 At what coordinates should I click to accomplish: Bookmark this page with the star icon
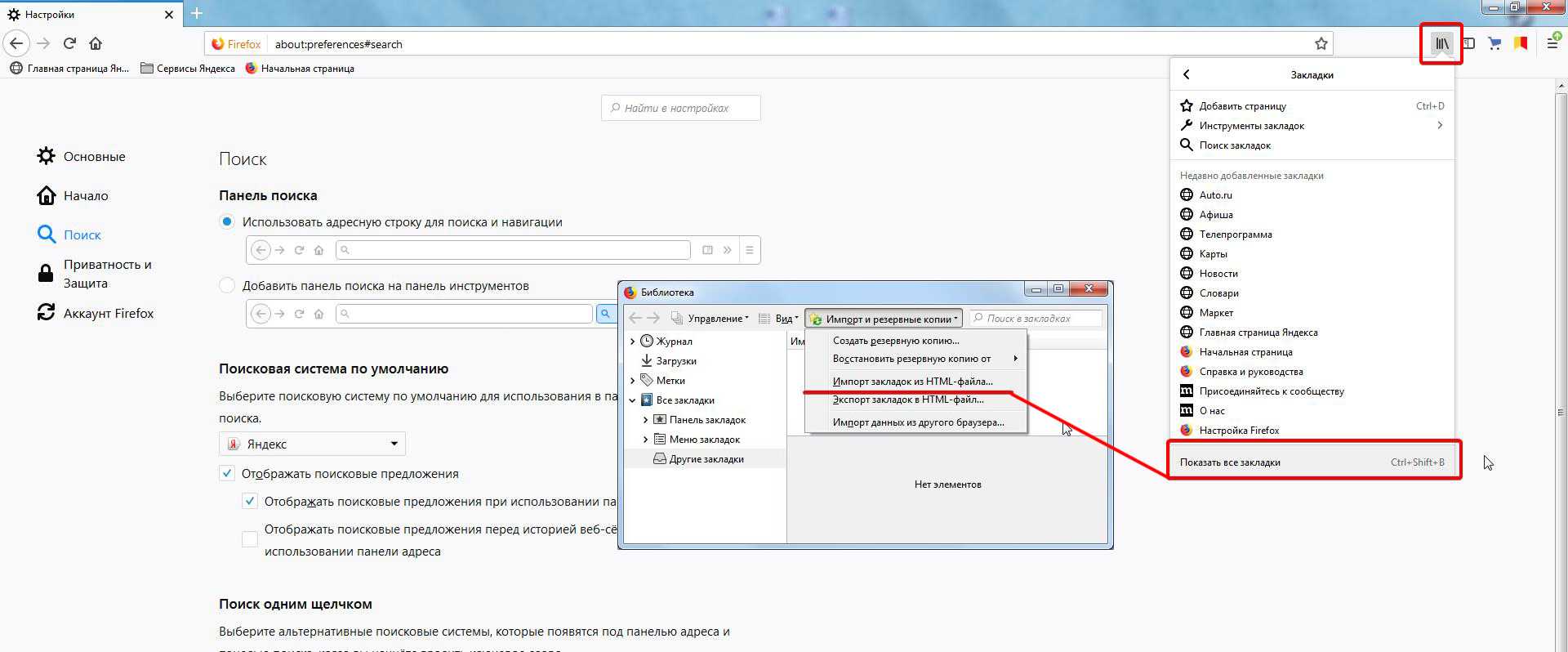[1321, 44]
